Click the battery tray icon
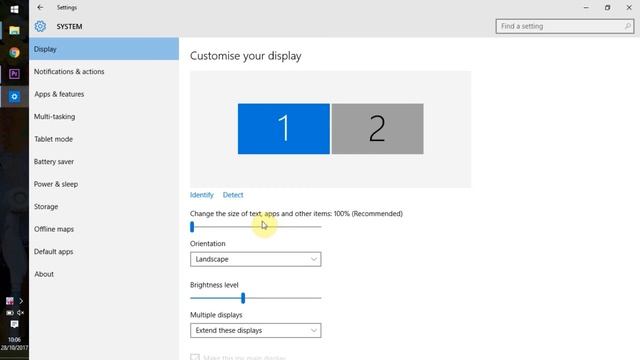 coord(9,313)
